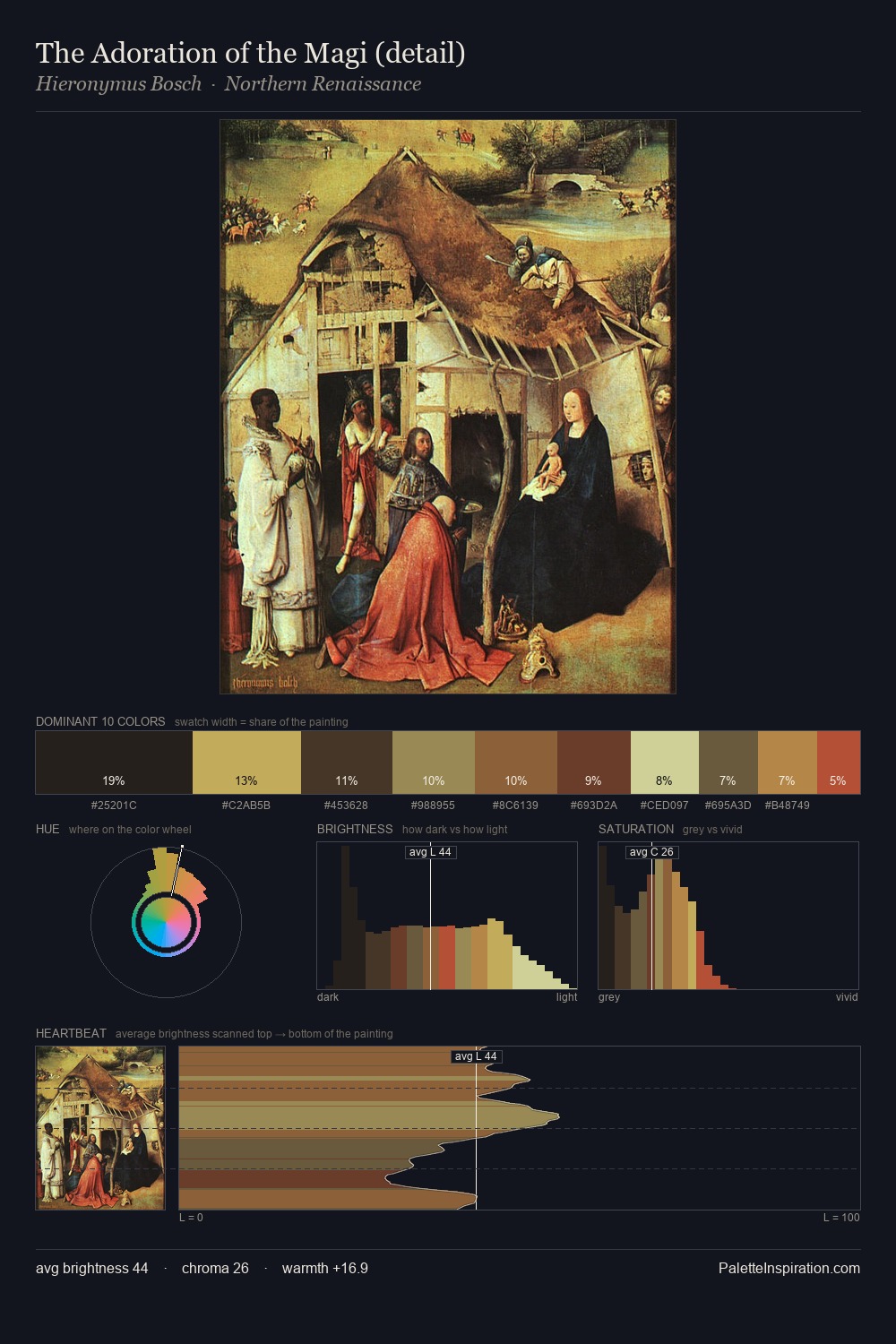Select the 7% ochre swatch #B48749

pyautogui.click(x=788, y=762)
